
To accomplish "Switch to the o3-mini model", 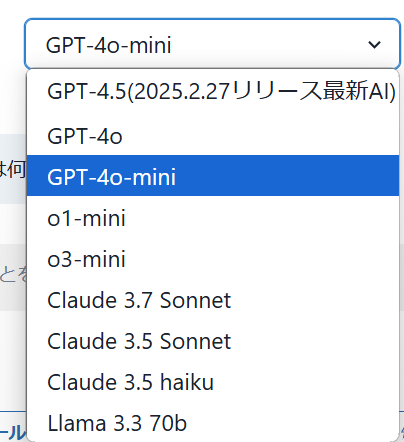I will point(213,259).
